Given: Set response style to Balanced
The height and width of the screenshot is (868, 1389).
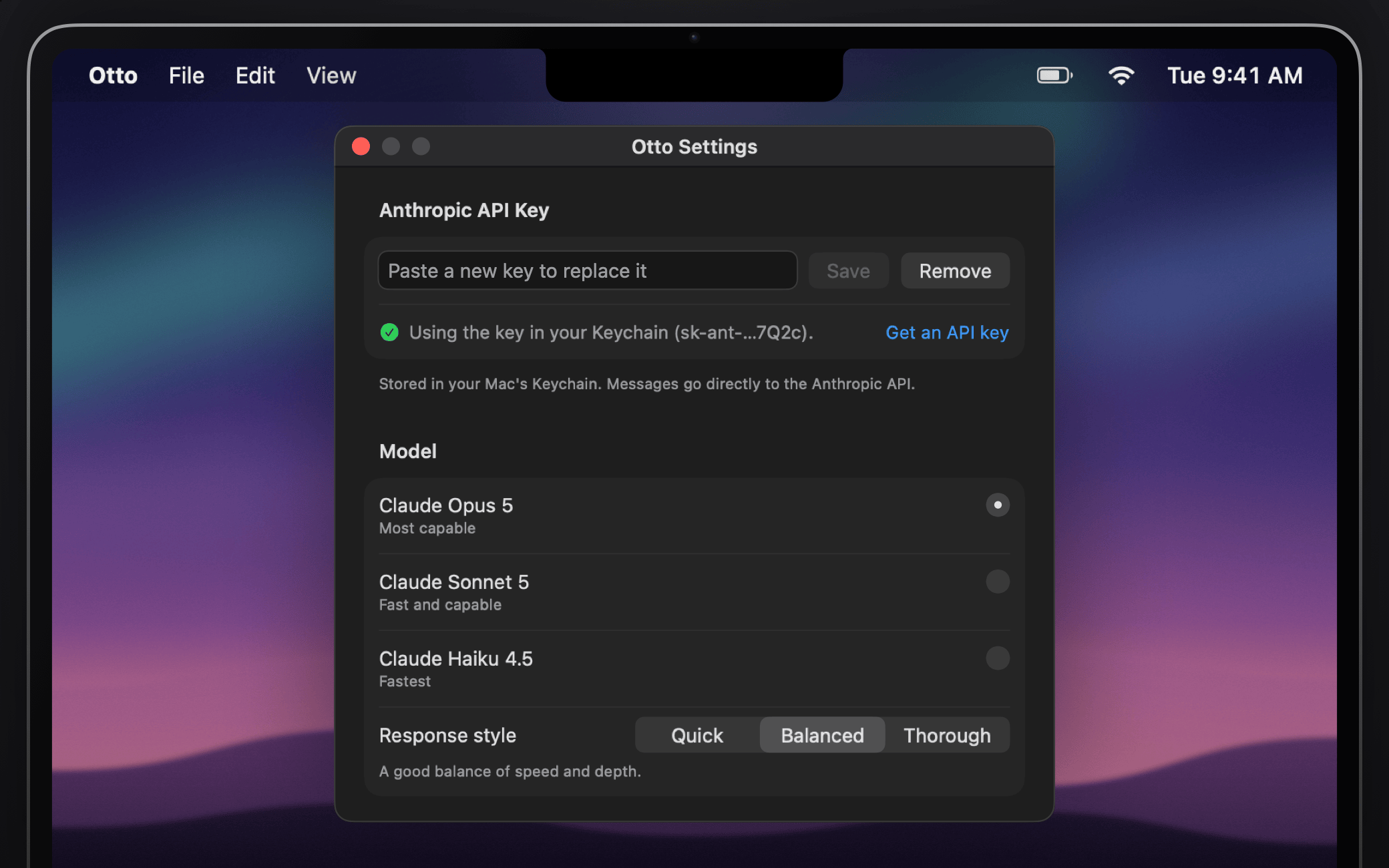Looking at the screenshot, I should click(822, 735).
